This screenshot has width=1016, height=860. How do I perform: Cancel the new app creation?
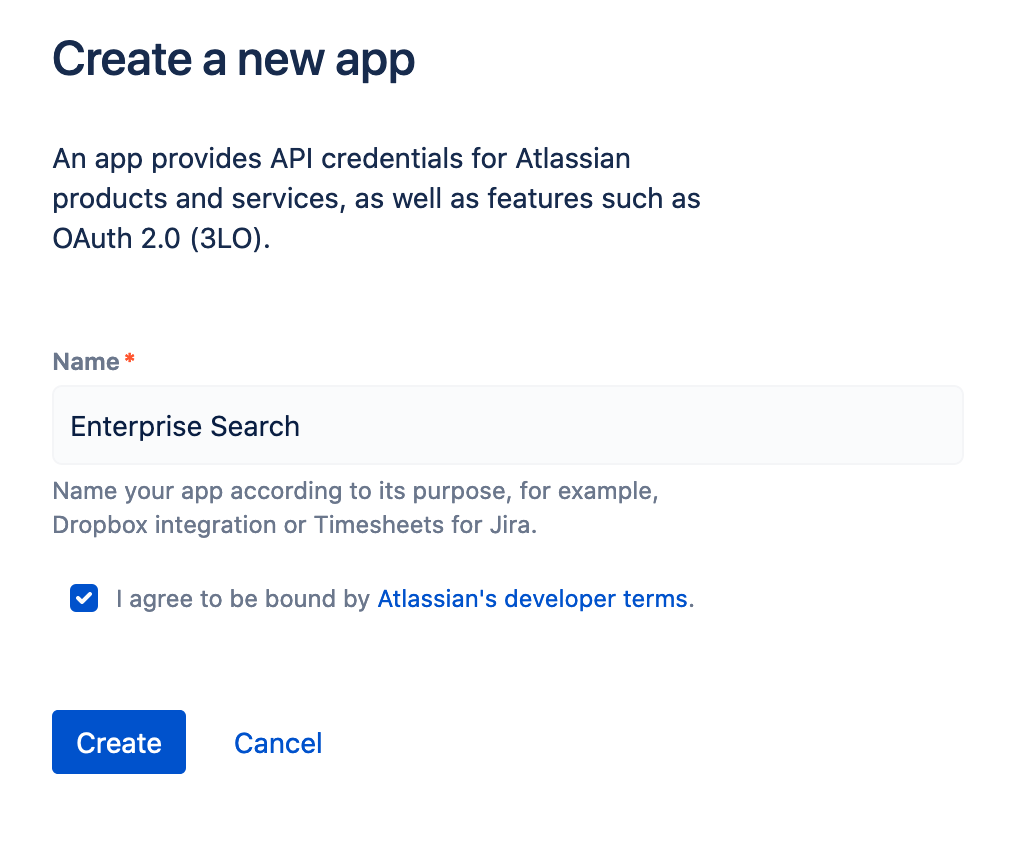278,743
